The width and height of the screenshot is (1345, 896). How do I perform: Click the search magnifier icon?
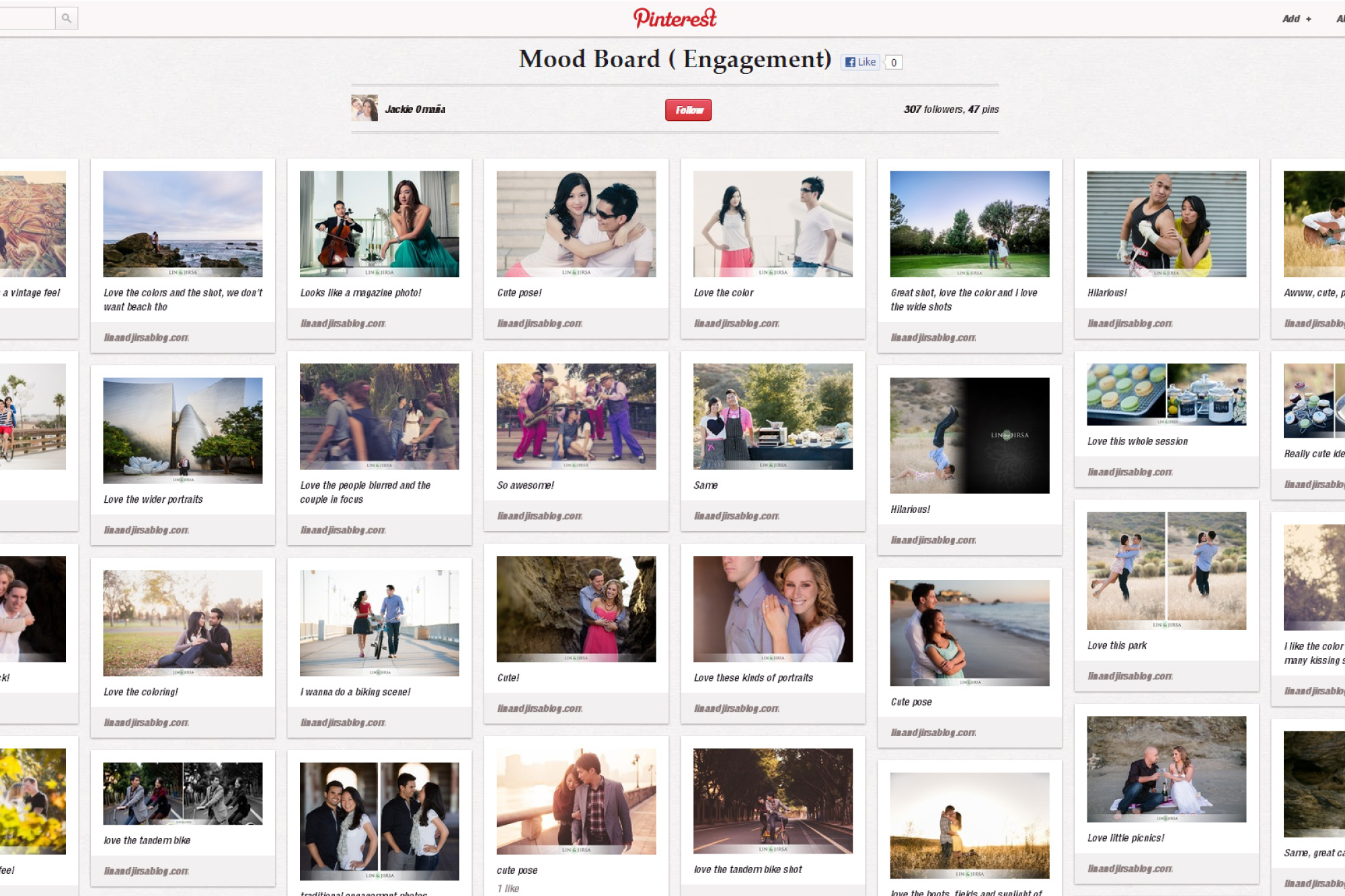66,18
